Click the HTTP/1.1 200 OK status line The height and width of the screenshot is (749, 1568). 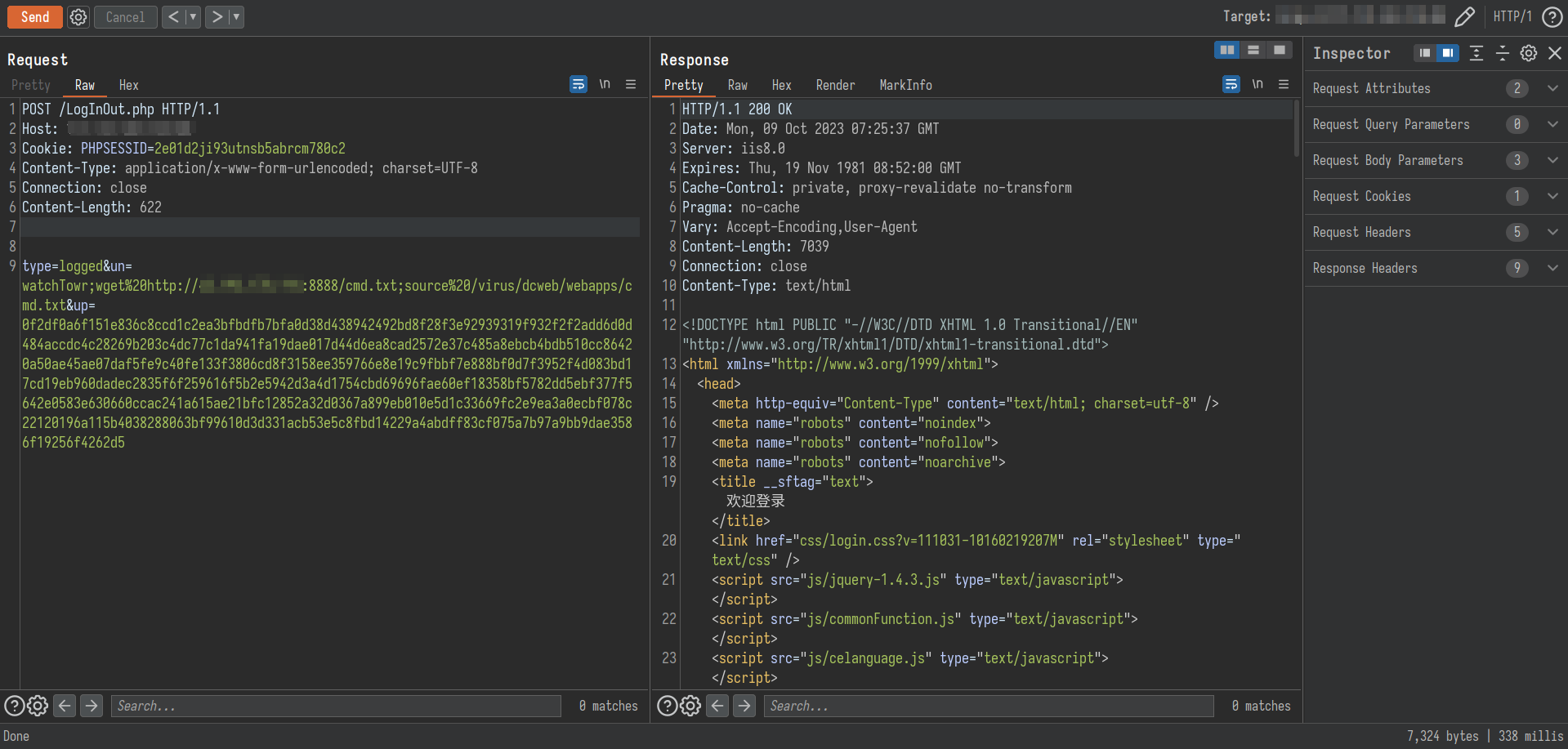tap(737, 109)
